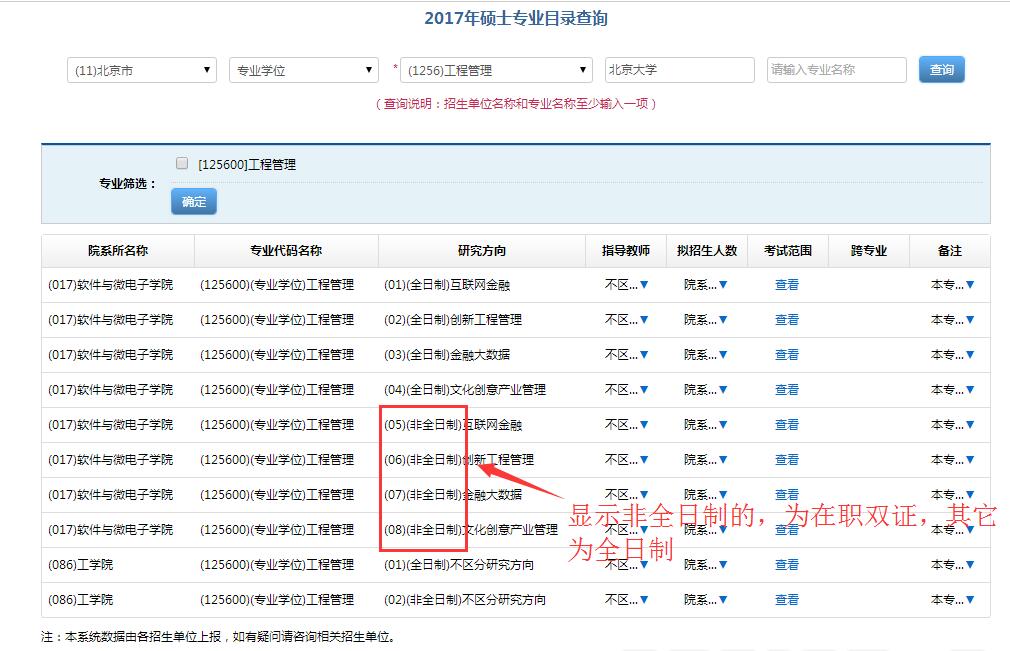Open the province dropdown showing (11)北京市
The height and width of the screenshot is (651, 1010).
pyautogui.click(x=141, y=70)
